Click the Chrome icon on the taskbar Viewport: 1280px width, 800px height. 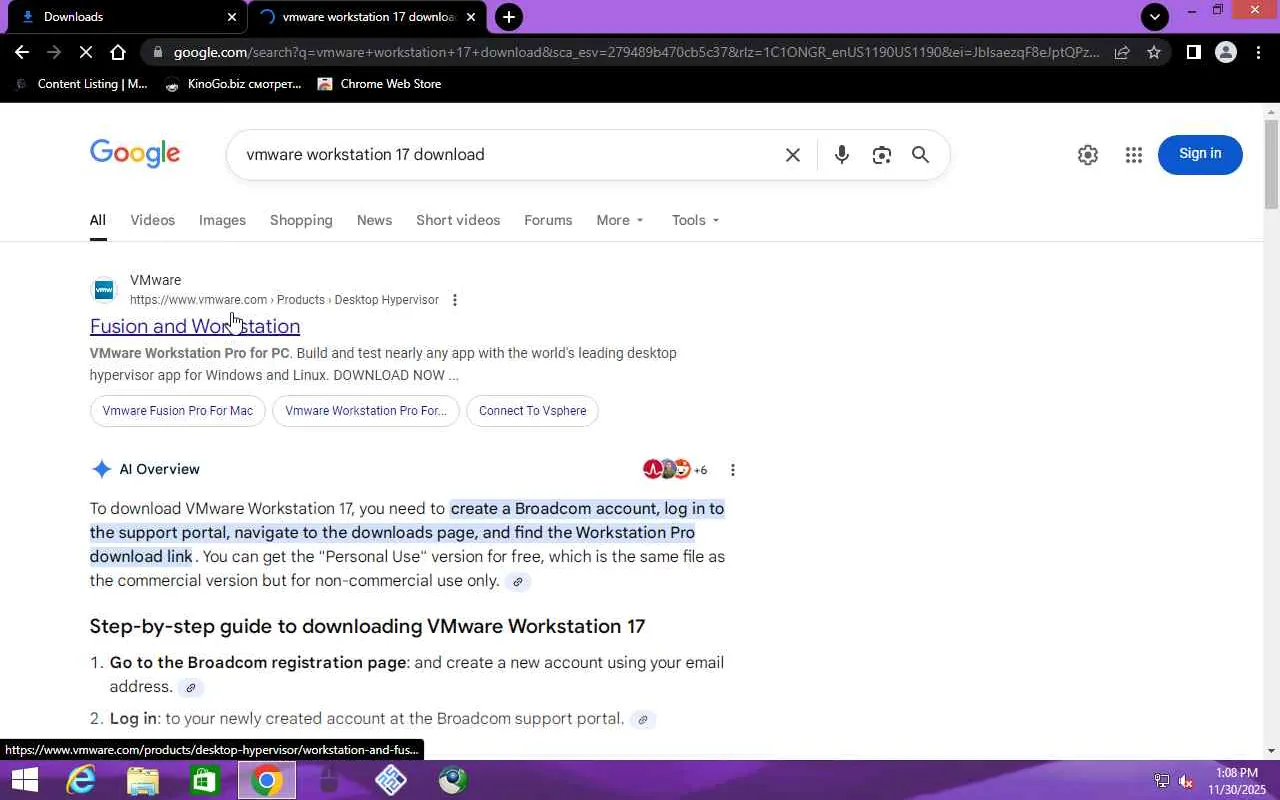267,780
